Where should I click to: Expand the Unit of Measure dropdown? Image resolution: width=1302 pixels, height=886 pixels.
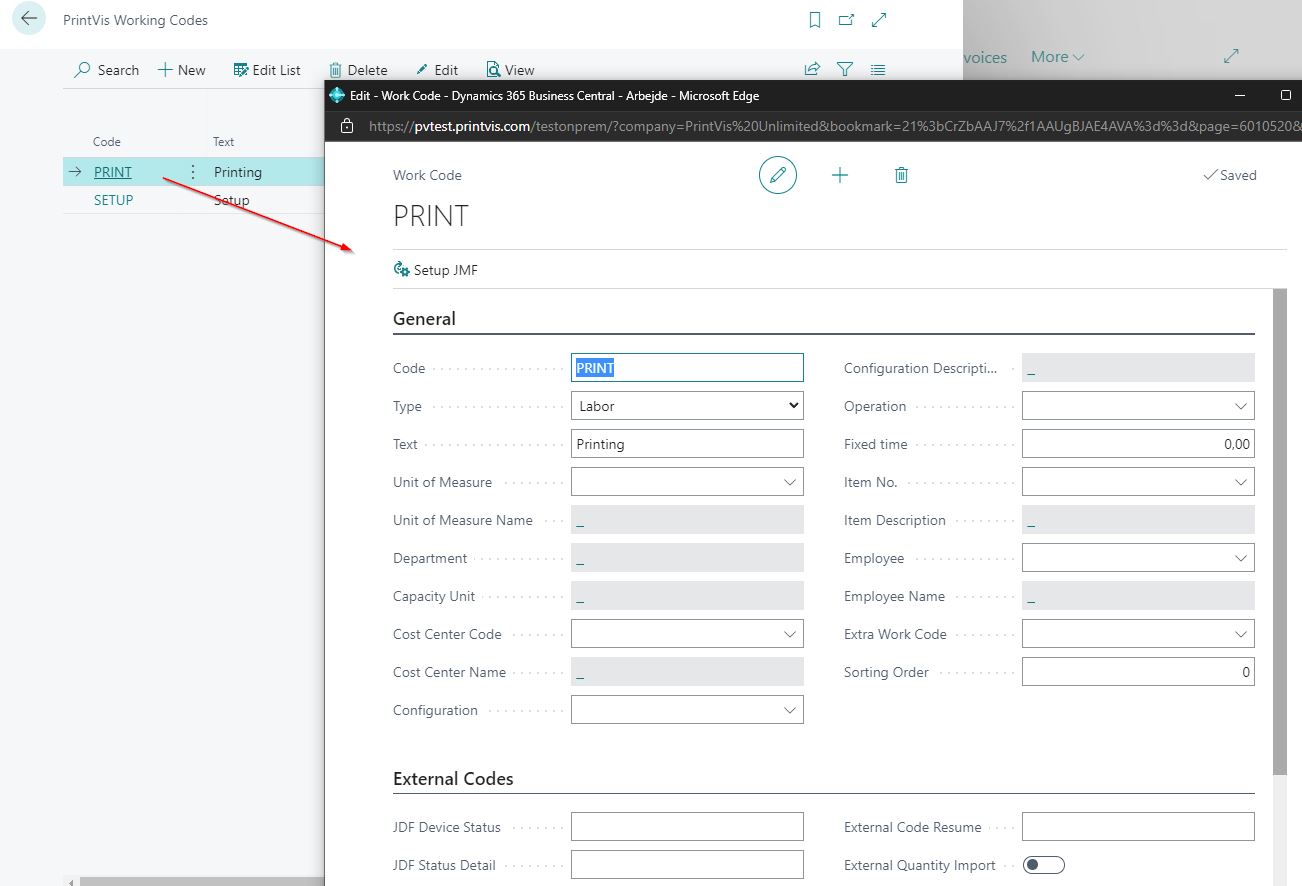pyautogui.click(x=790, y=482)
